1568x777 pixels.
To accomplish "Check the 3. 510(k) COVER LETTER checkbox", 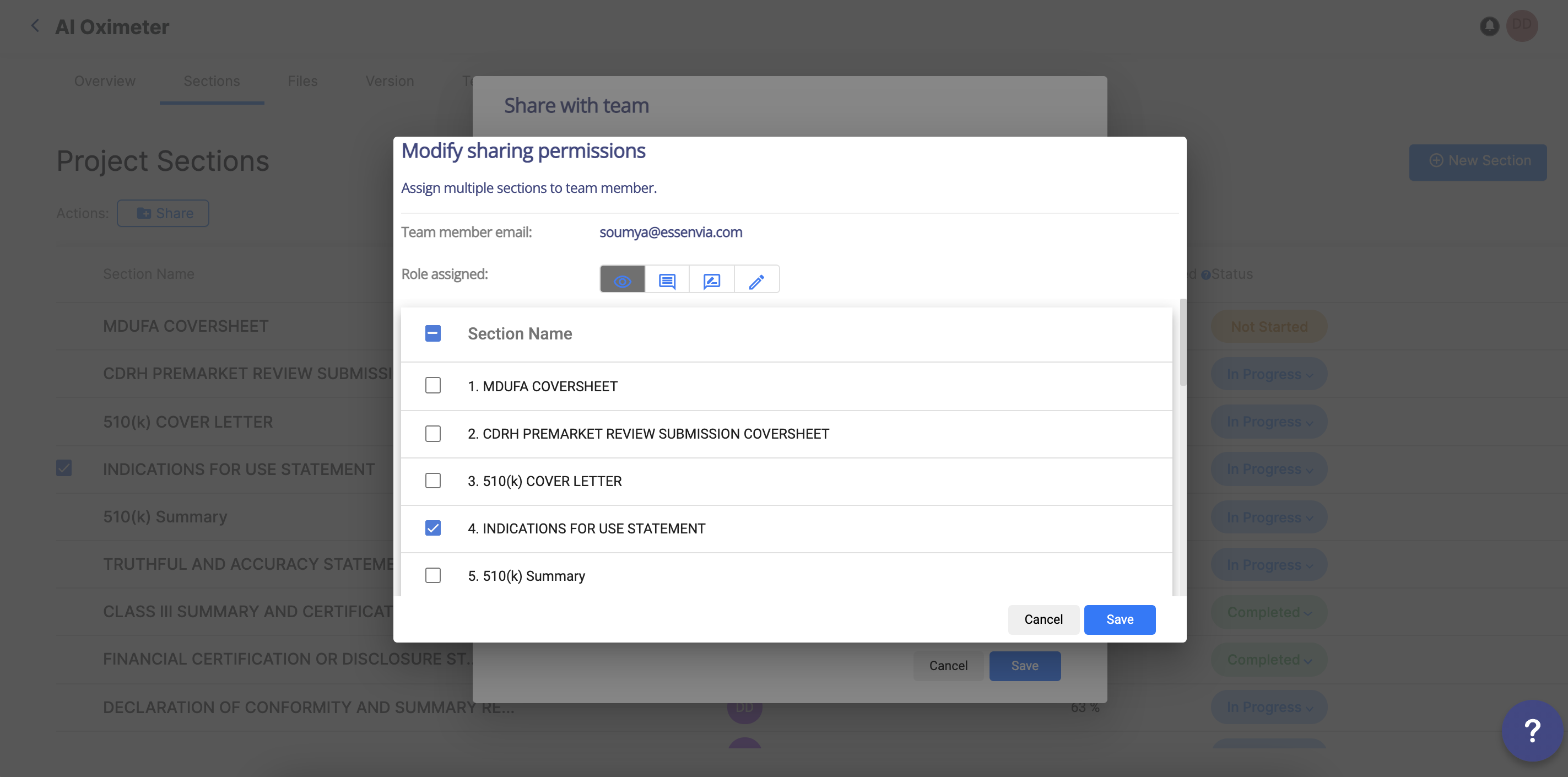I will tap(433, 481).
